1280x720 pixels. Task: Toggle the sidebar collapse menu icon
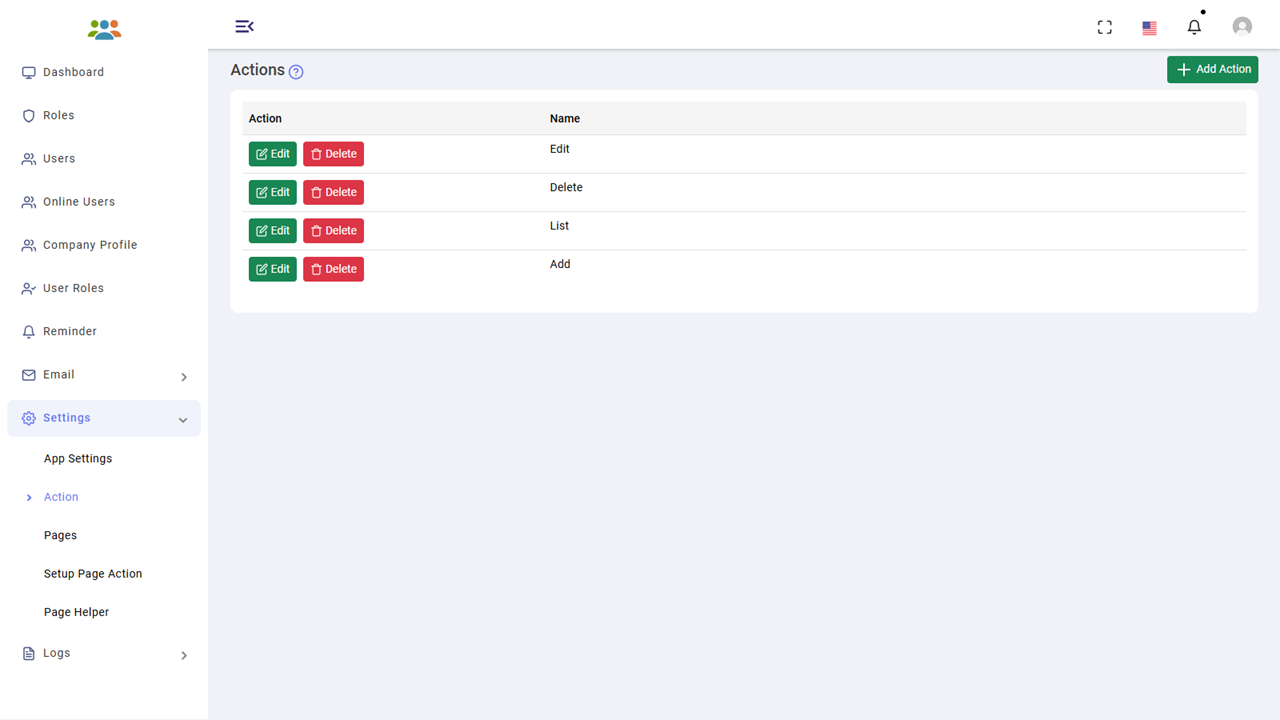[x=244, y=26]
